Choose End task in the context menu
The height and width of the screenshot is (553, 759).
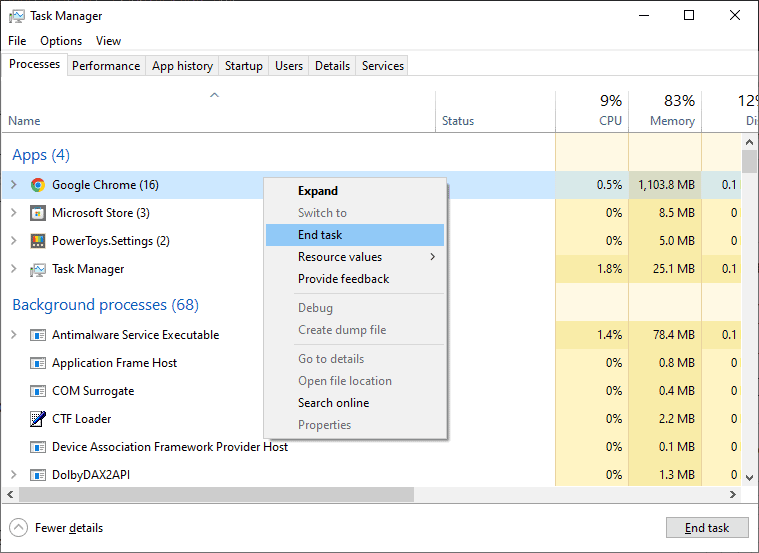coord(355,235)
